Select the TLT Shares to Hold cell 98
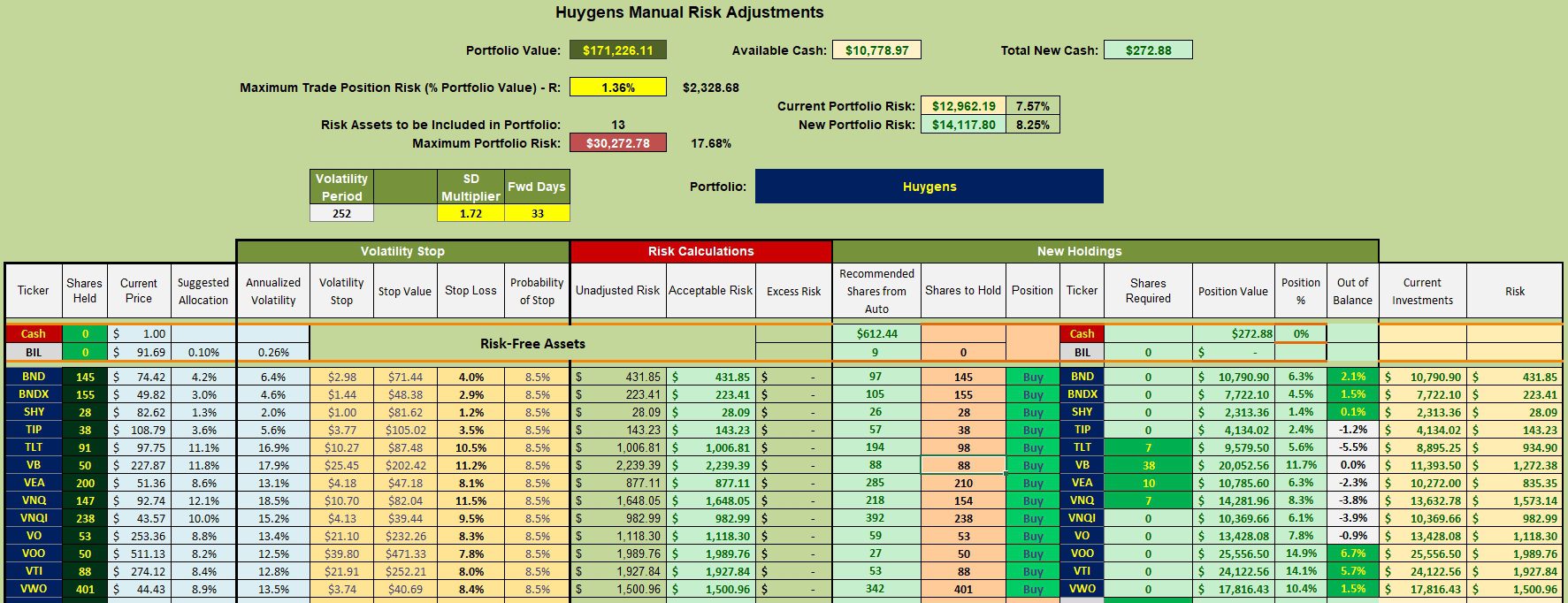 pyautogui.click(x=963, y=447)
